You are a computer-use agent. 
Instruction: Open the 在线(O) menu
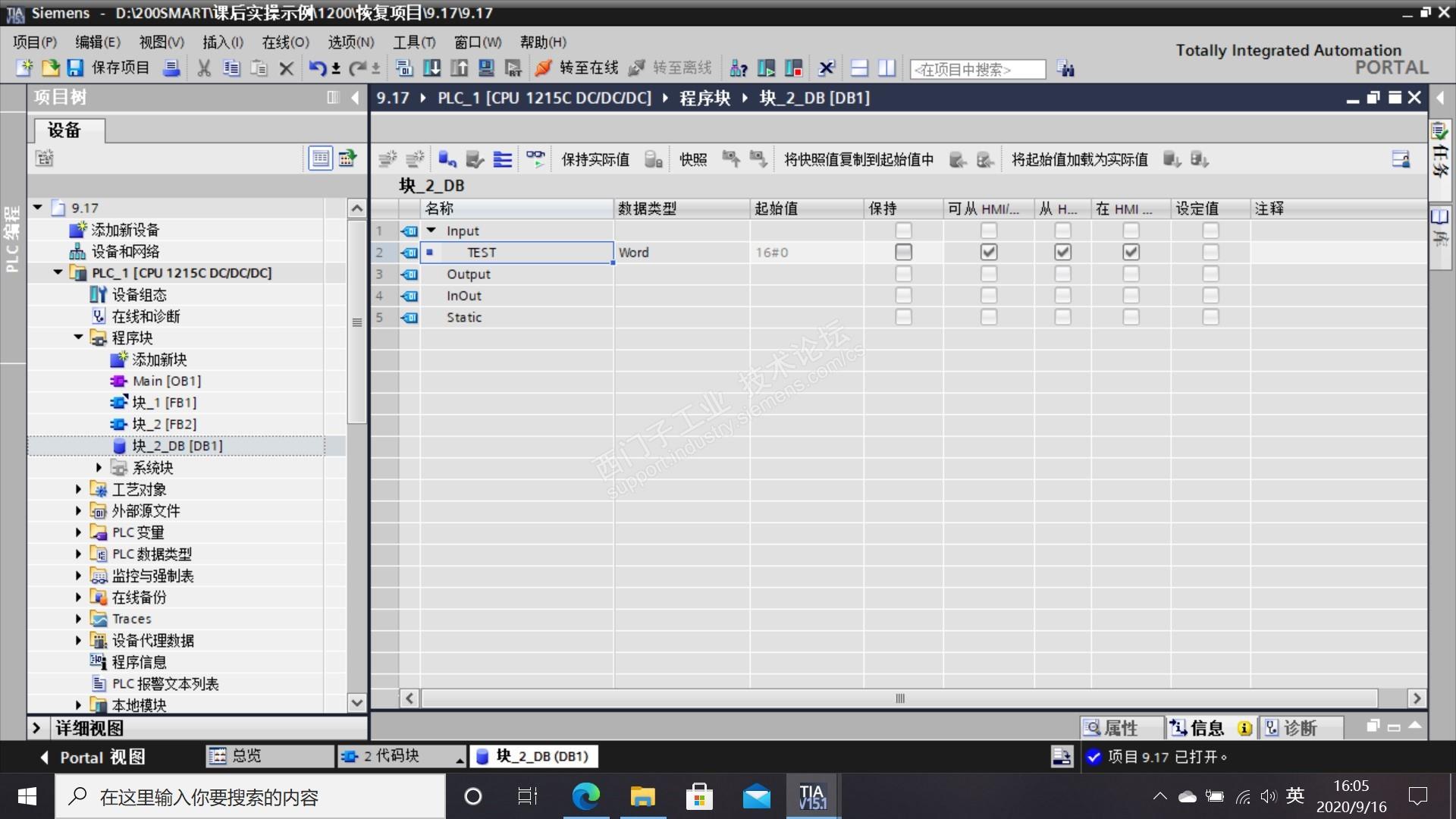click(x=285, y=42)
